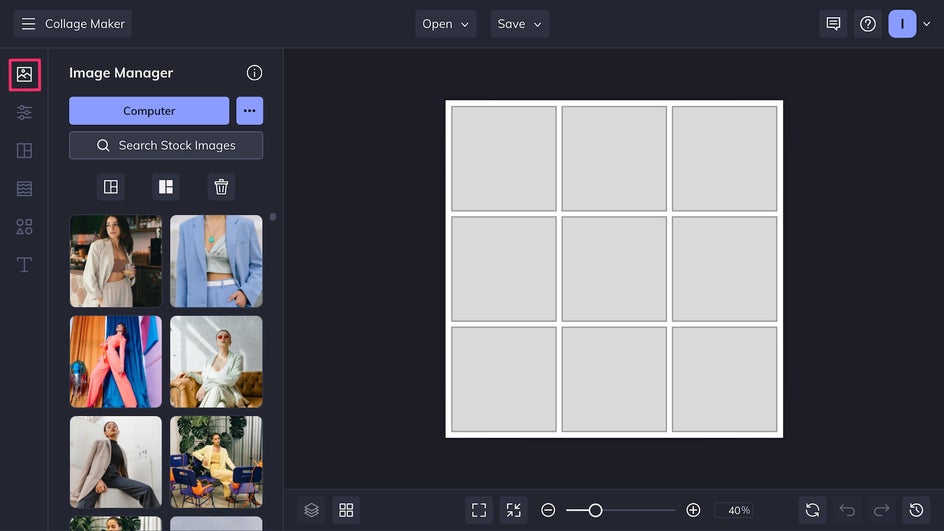
Task: Click the Image Manager info icon
Action: pyautogui.click(x=254, y=73)
